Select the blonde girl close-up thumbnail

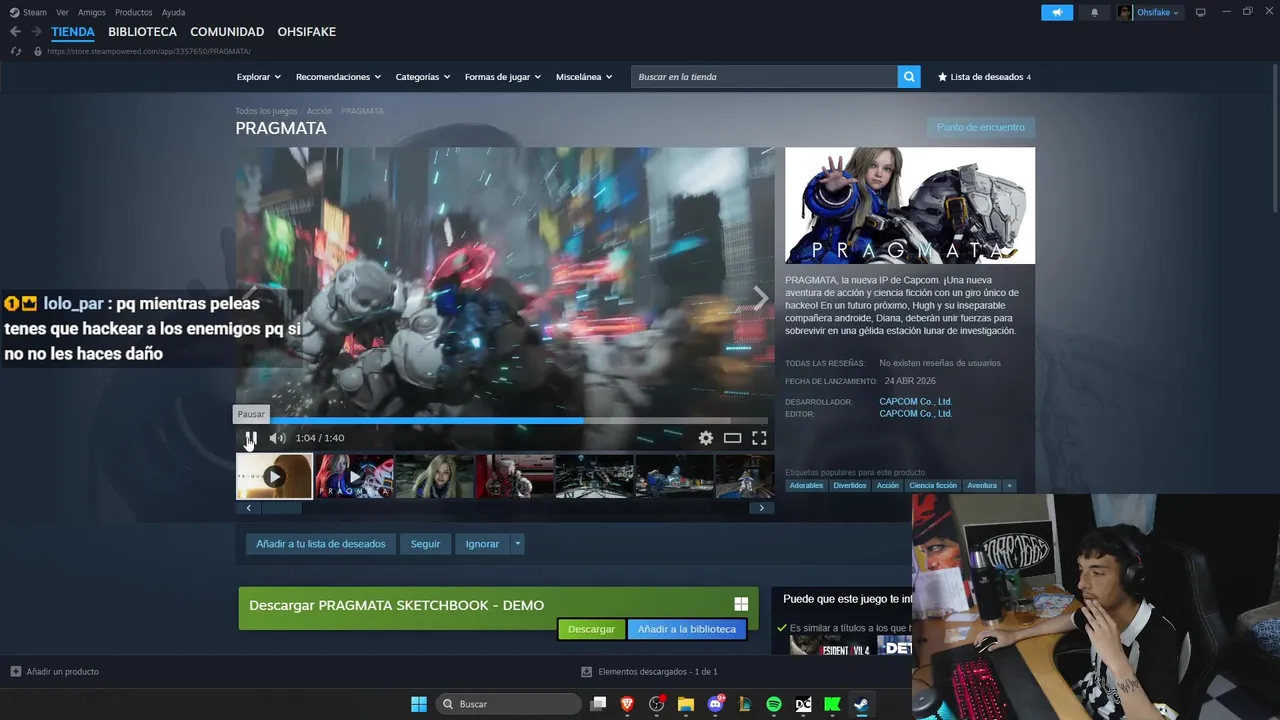[x=434, y=476]
